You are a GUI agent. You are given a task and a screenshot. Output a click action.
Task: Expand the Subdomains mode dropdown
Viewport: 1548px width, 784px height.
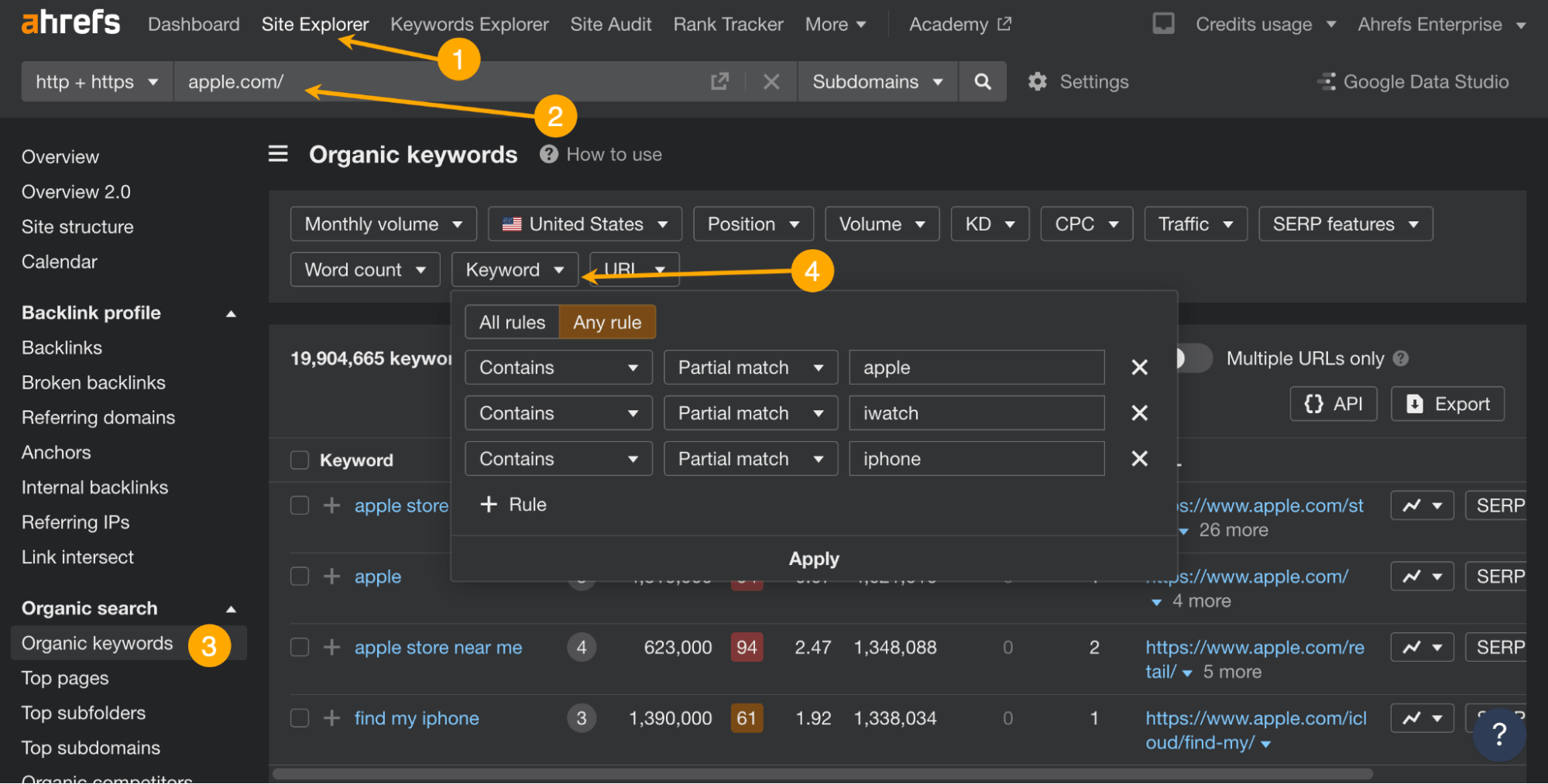click(877, 82)
